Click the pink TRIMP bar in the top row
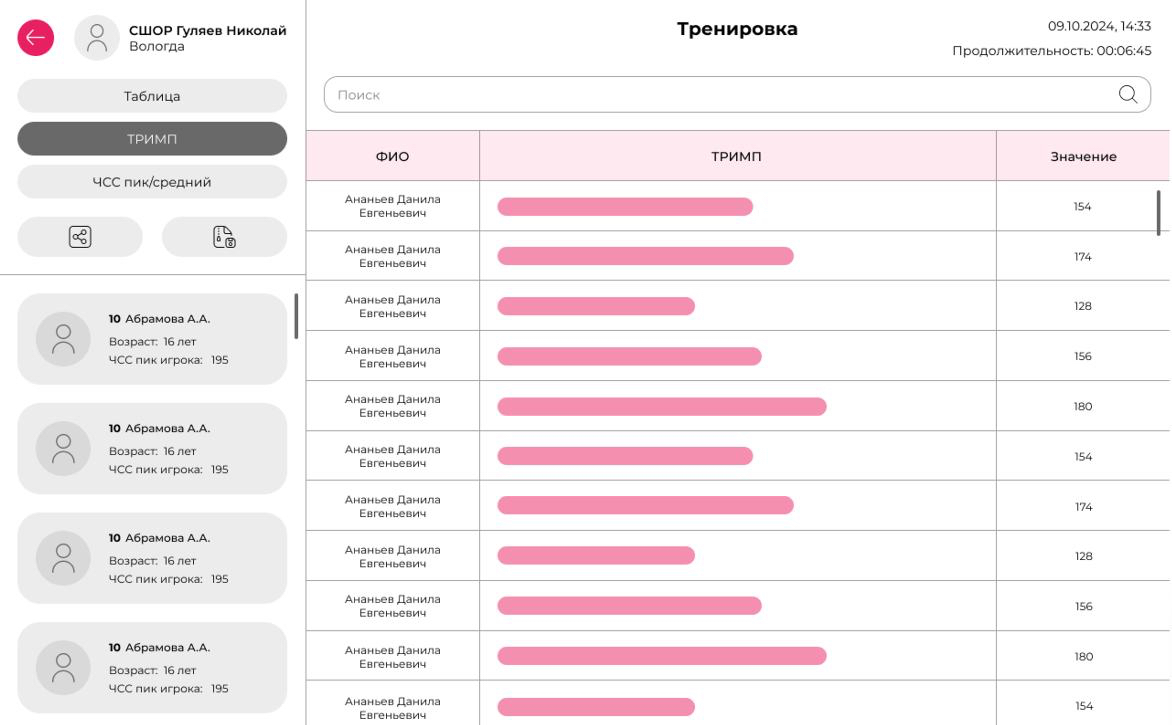The width and height of the screenshot is (1172, 725). [x=625, y=207]
